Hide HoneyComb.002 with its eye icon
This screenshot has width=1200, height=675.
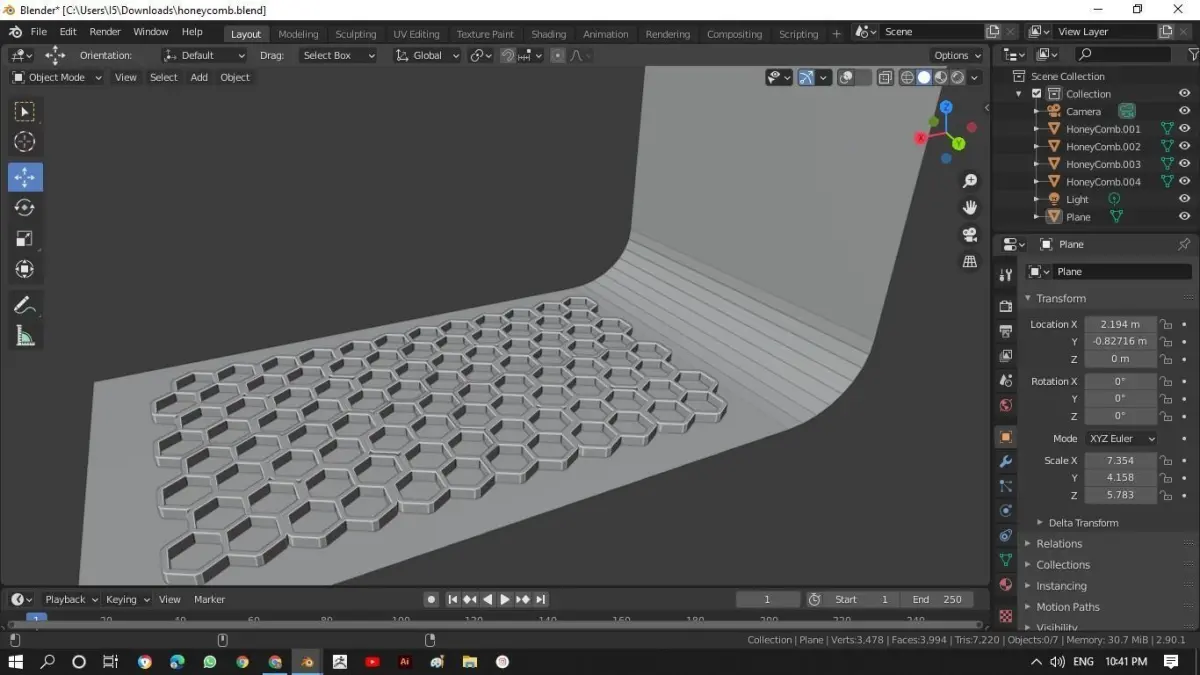tap(1184, 146)
